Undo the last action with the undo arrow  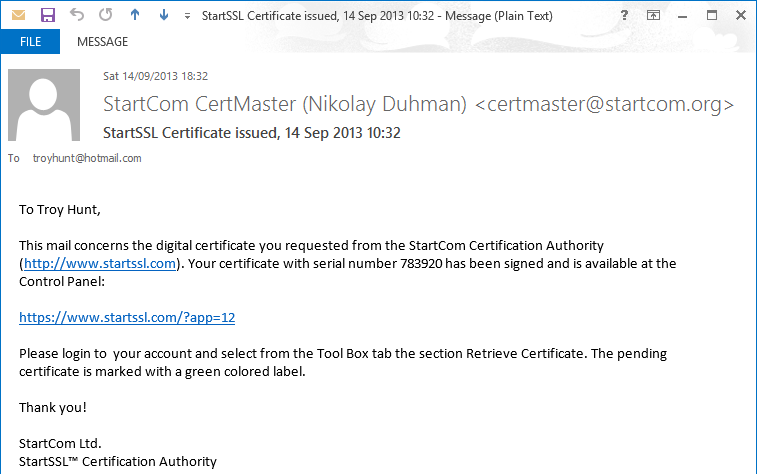(x=77, y=15)
